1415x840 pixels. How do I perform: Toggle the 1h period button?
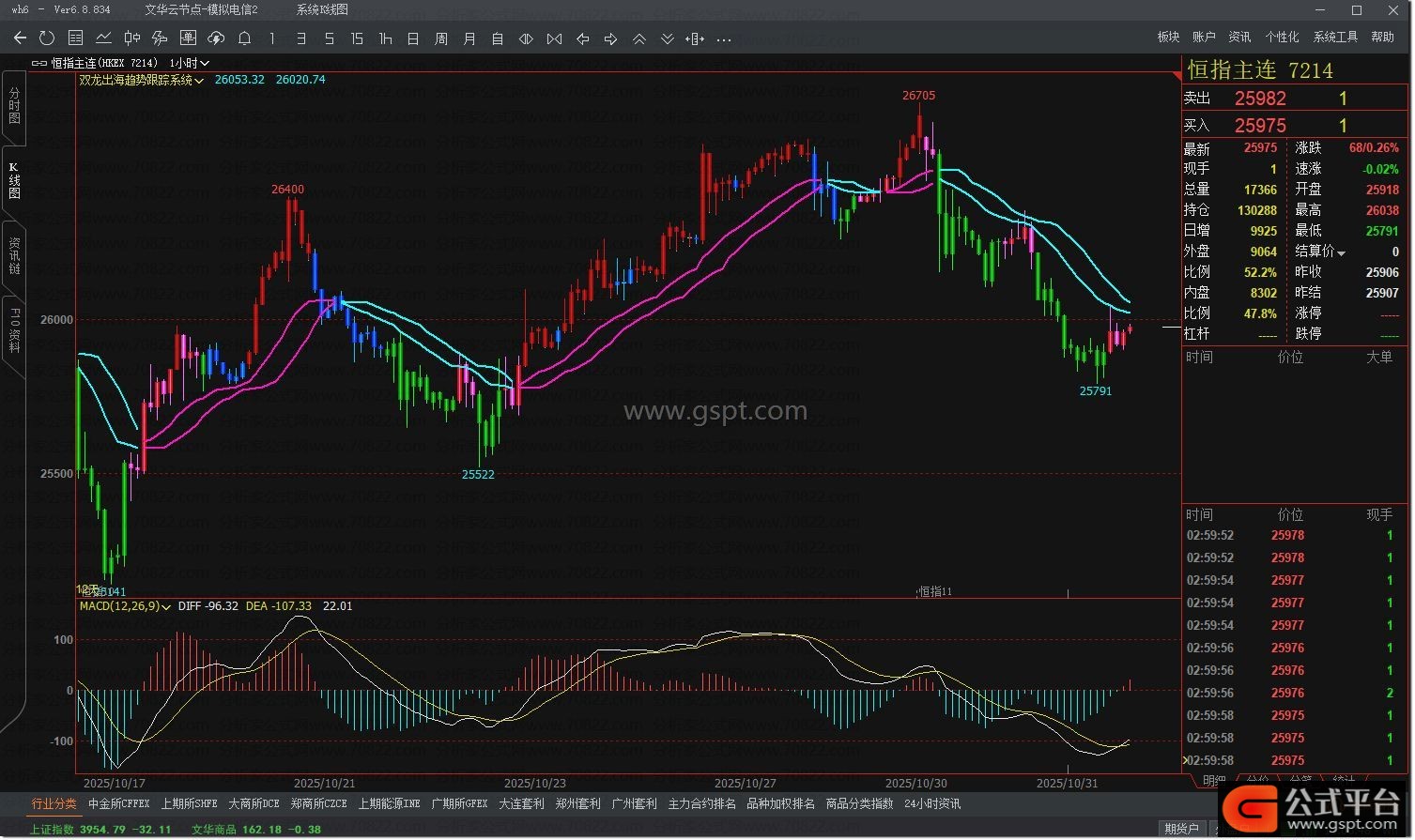point(385,38)
